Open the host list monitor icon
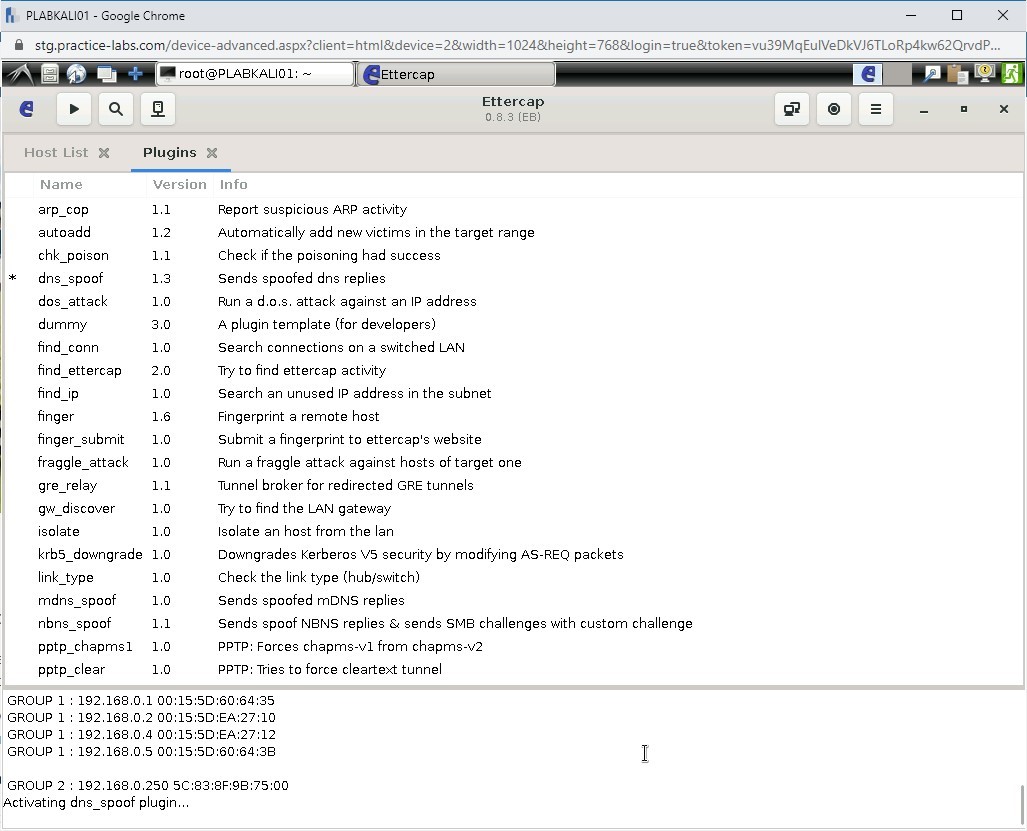This screenshot has height=831, width=1027. [x=157, y=109]
